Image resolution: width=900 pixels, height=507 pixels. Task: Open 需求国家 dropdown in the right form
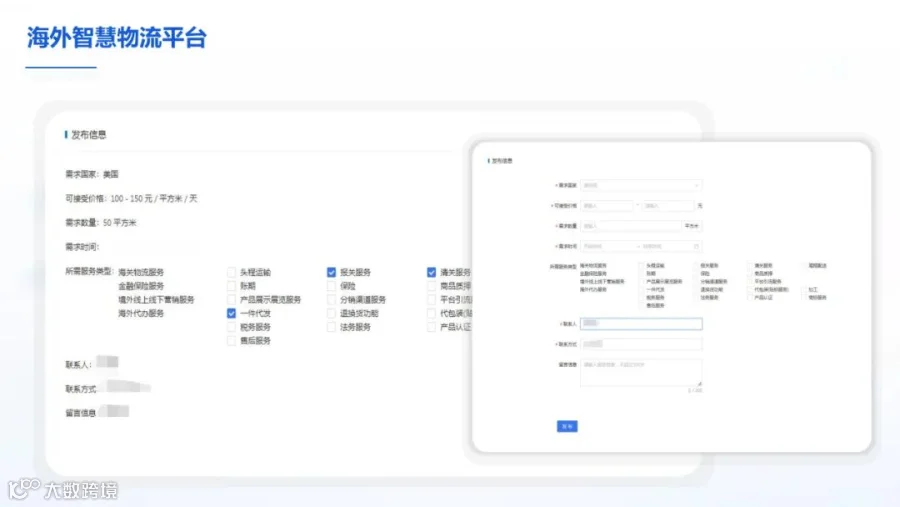641,185
